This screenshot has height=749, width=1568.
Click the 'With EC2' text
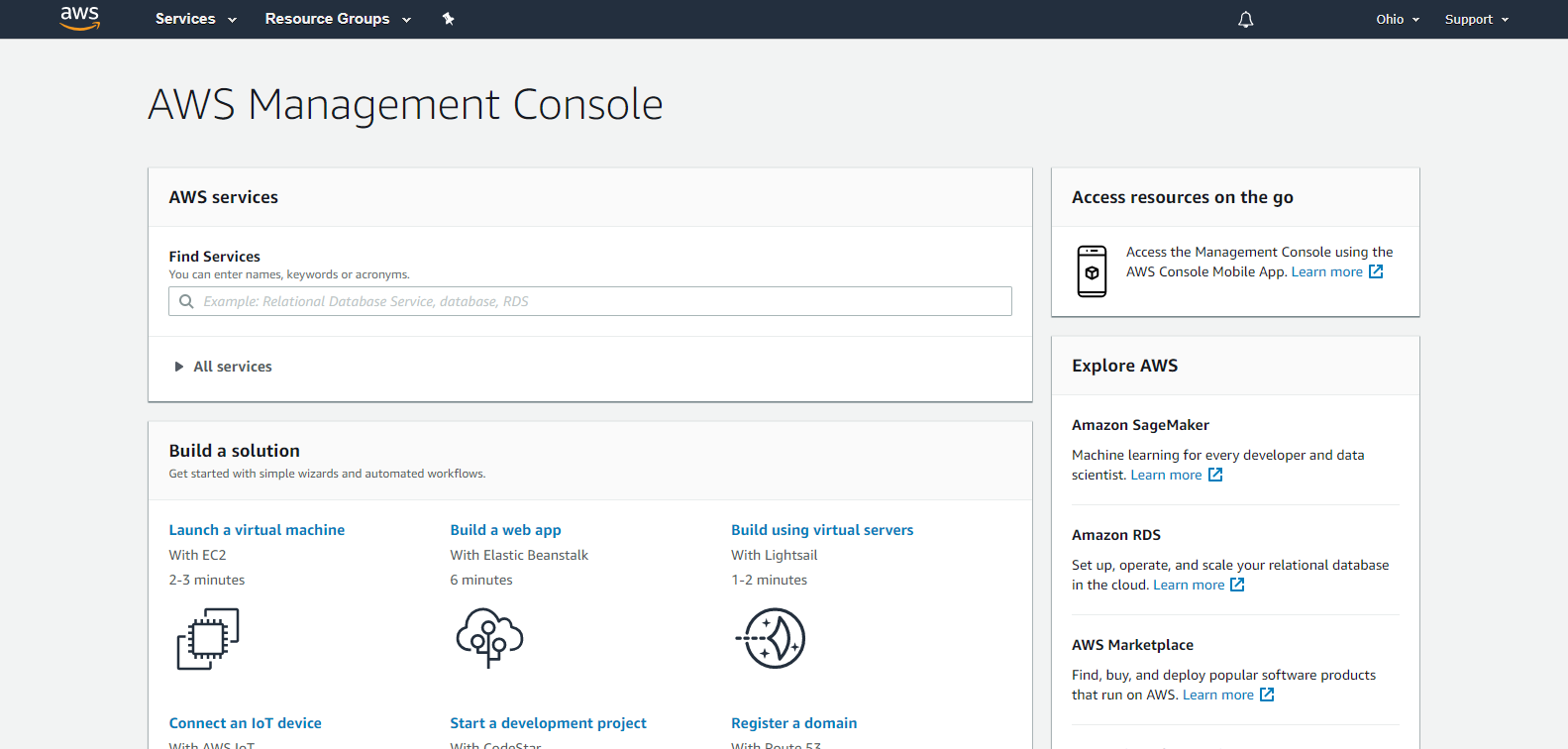tap(197, 555)
